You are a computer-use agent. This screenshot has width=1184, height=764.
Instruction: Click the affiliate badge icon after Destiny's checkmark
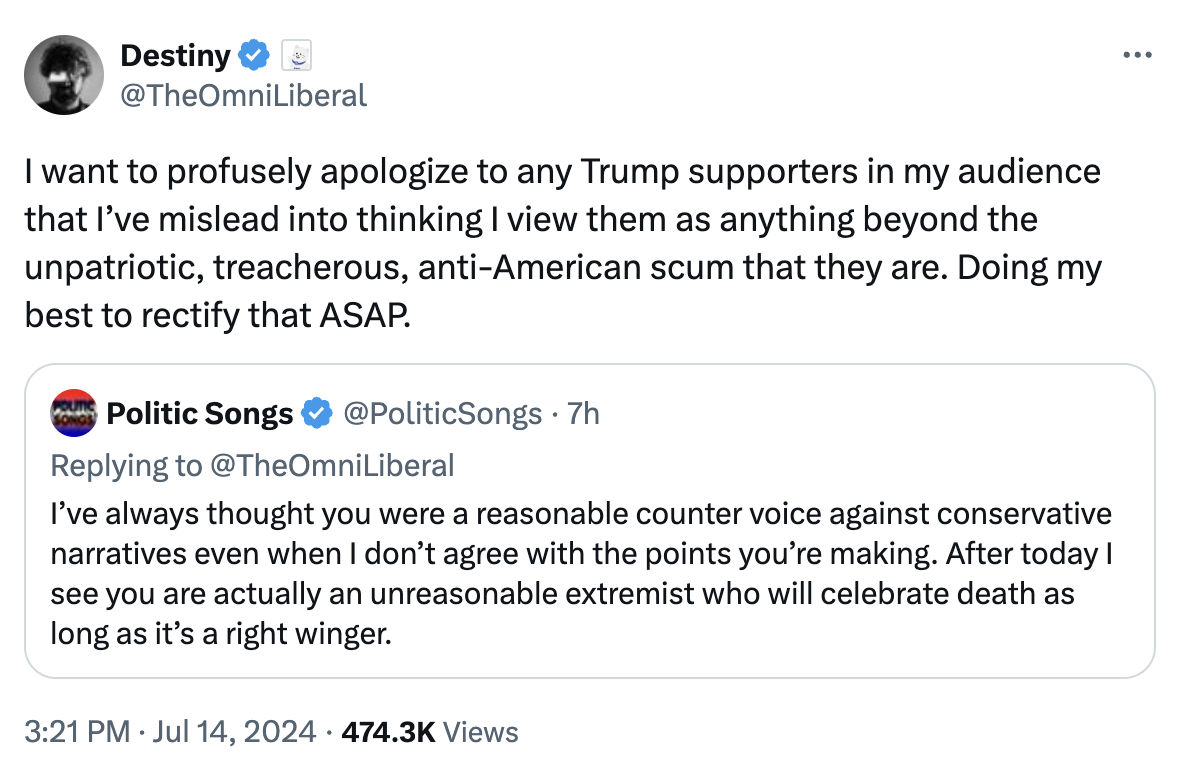pyautogui.click(x=297, y=56)
